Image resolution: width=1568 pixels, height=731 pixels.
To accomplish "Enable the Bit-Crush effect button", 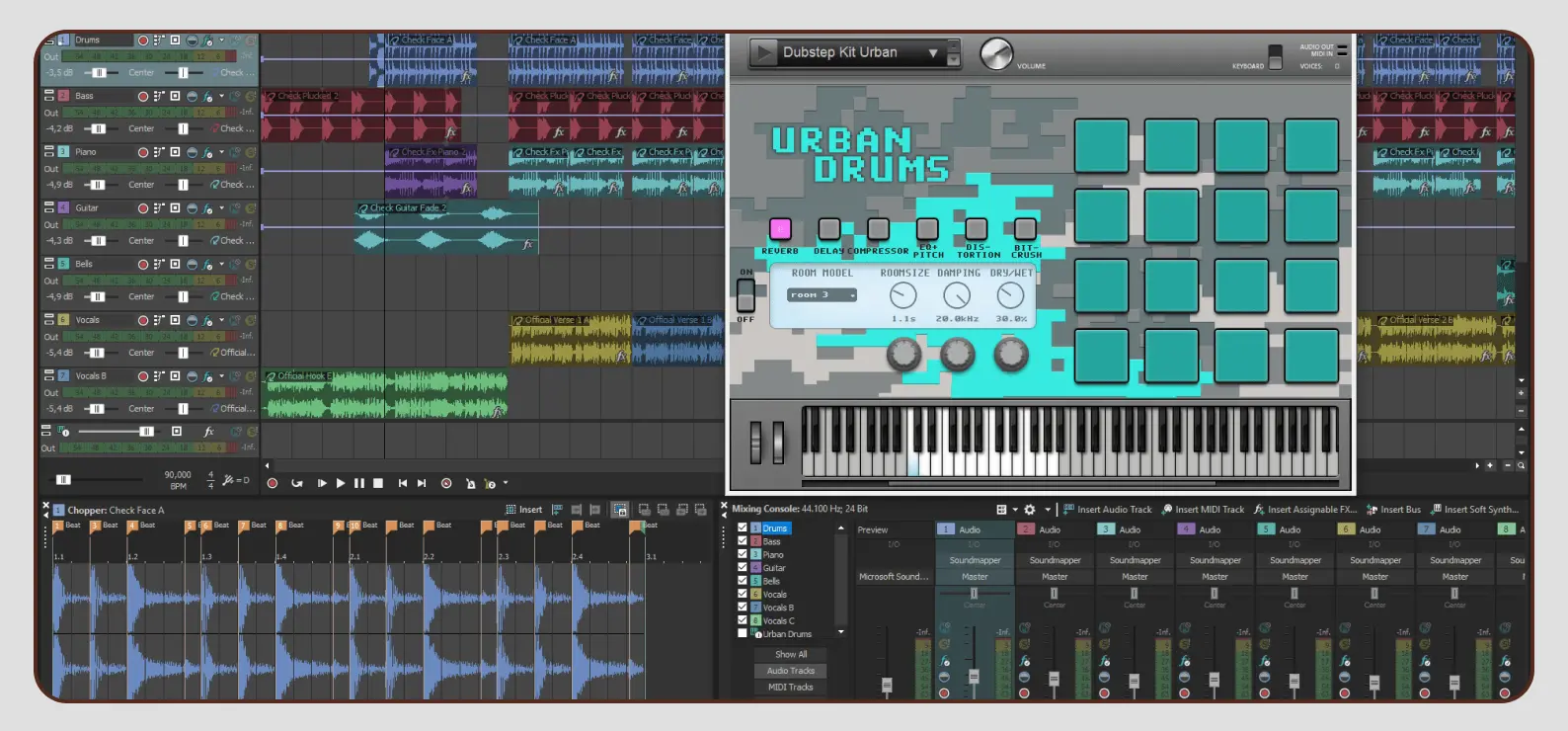I will [x=1026, y=229].
